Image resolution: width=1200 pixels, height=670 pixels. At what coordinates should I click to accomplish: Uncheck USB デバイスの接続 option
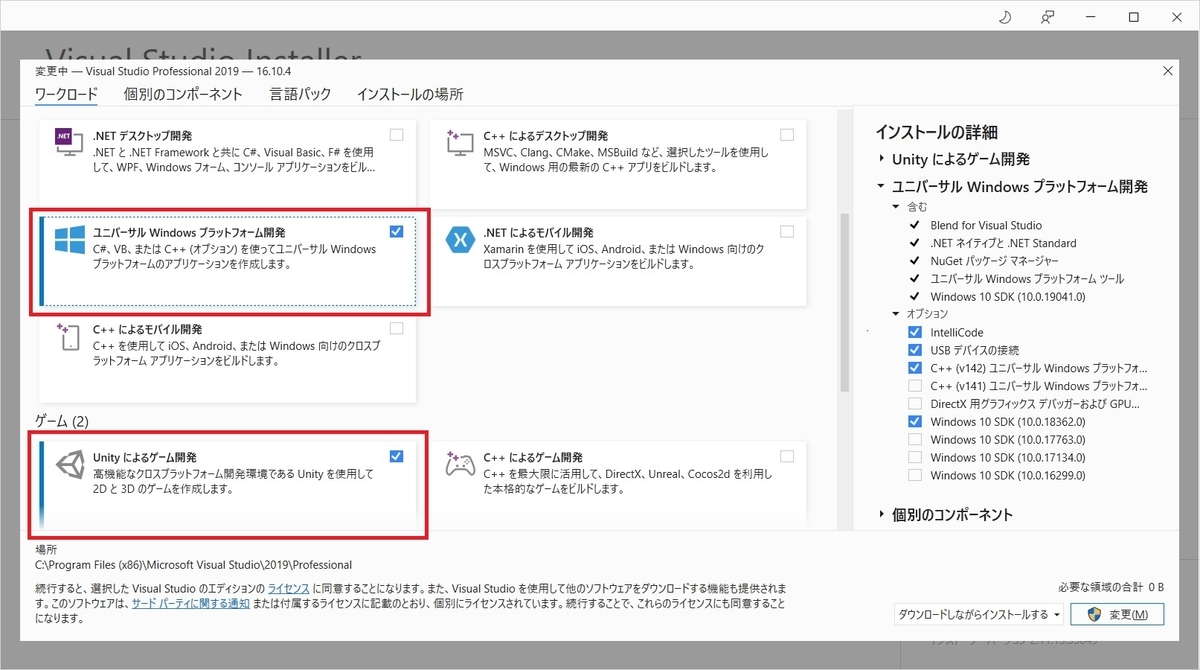point(915,350)
